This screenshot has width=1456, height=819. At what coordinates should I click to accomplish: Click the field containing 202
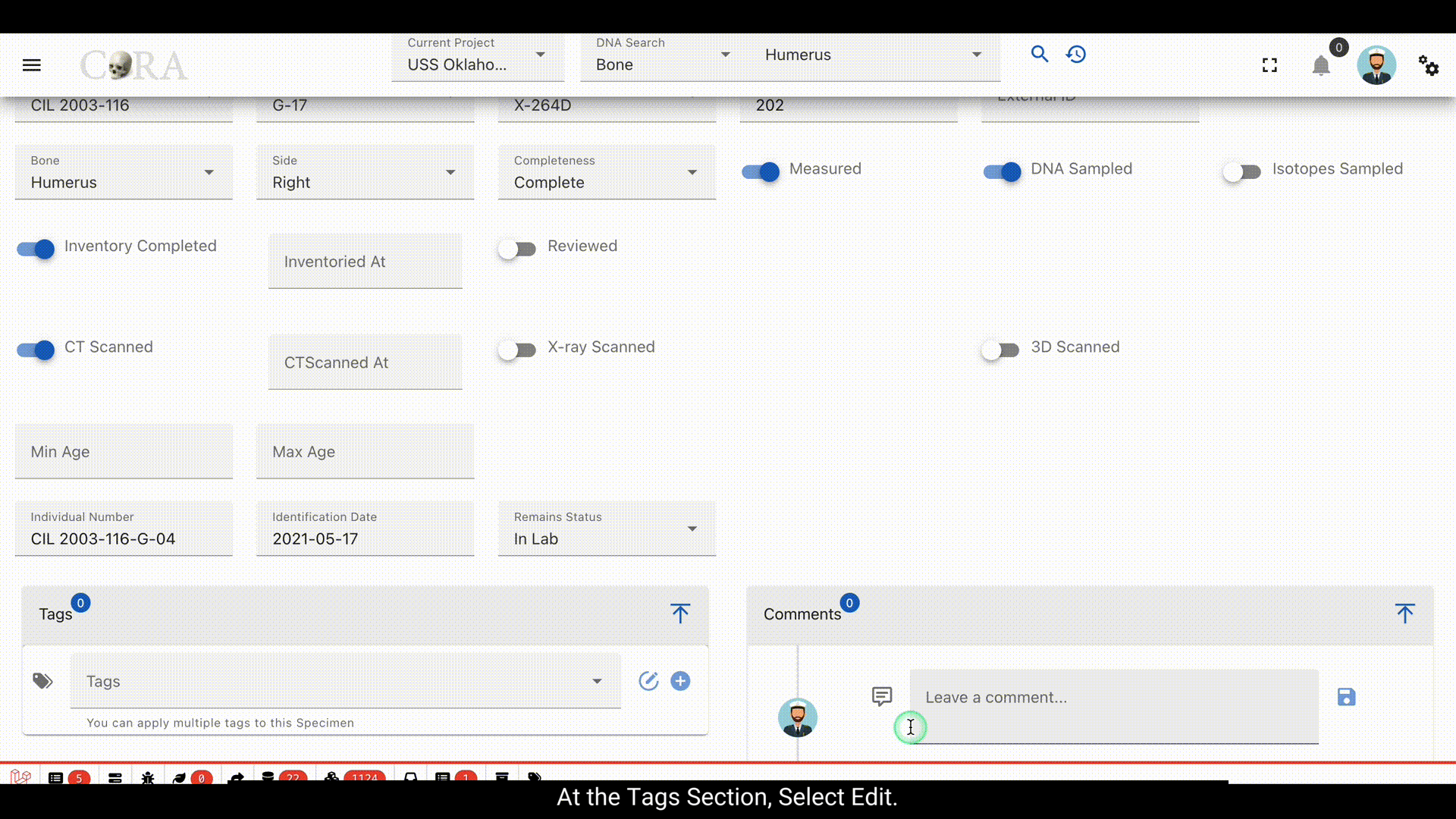pos(849,108)
